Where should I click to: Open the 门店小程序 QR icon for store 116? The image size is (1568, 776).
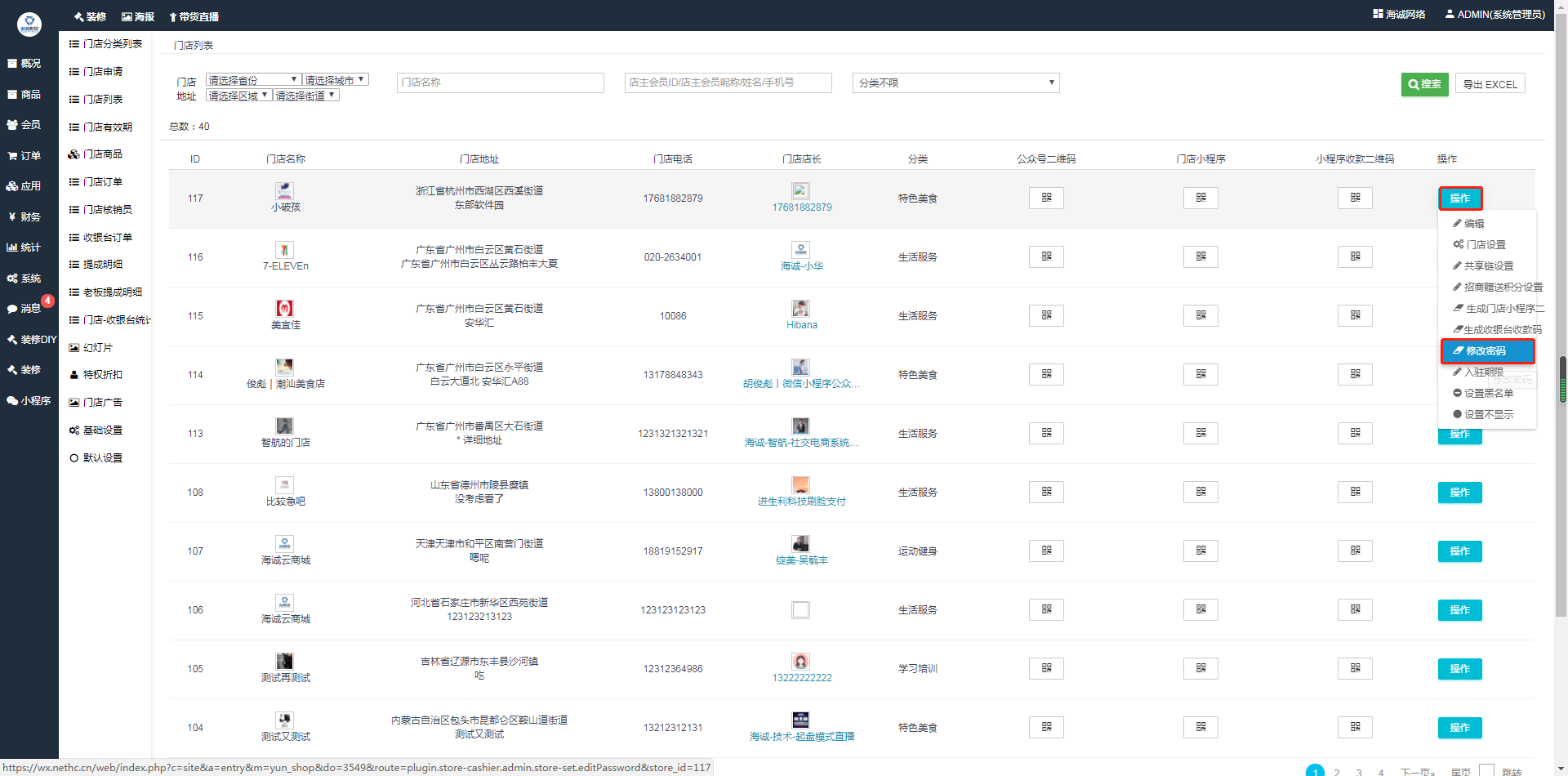point(1200,256)
